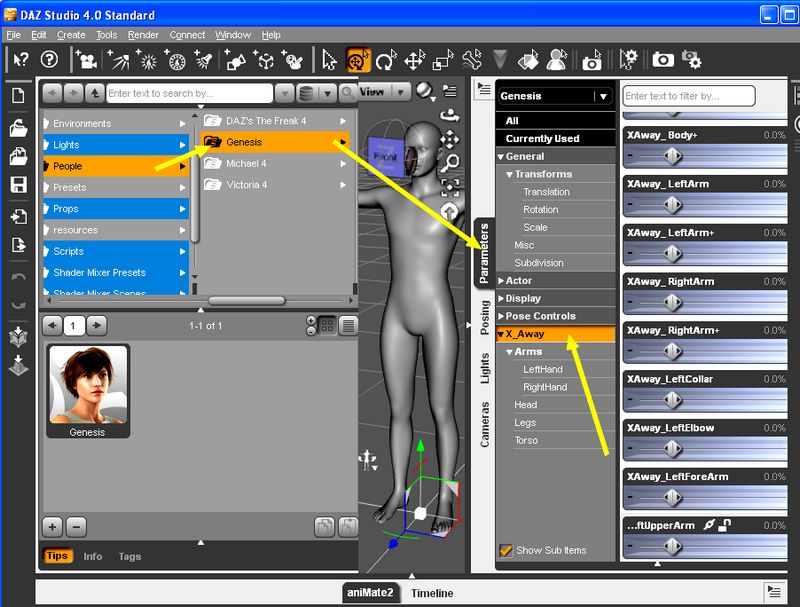Click the parameters filter text field

(x=689, y=96)
